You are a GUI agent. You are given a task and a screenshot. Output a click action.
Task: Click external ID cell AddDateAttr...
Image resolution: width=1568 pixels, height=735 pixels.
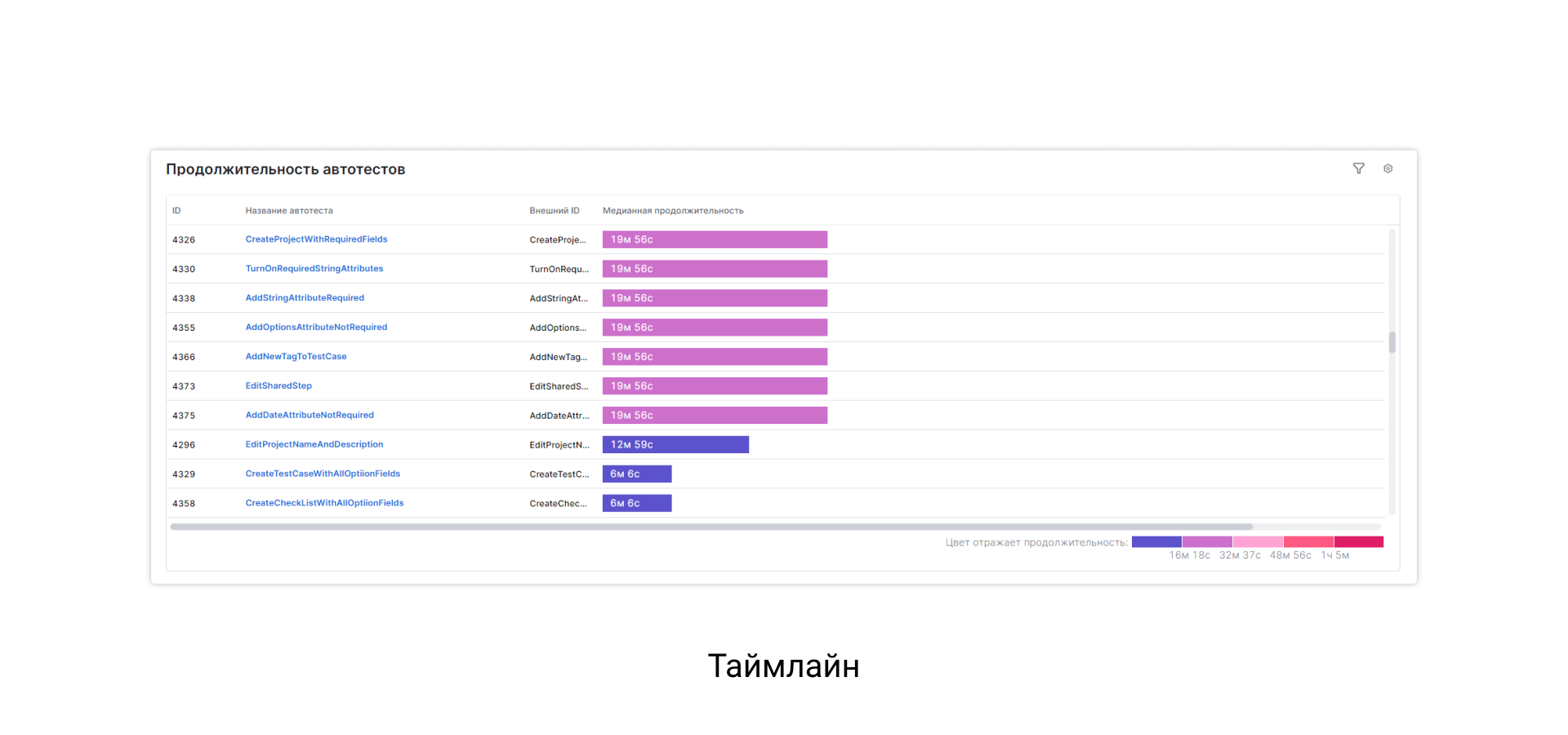559,416
